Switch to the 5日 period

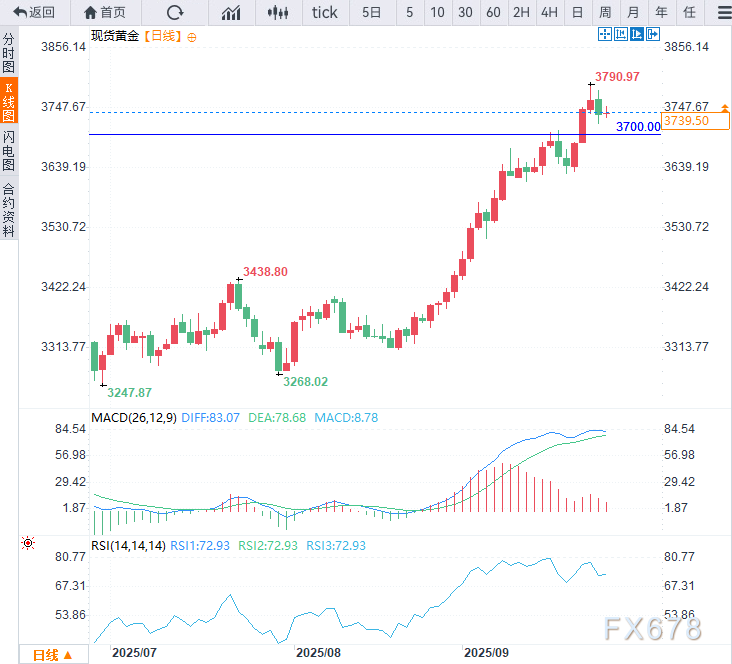click(x=372, y=12)
